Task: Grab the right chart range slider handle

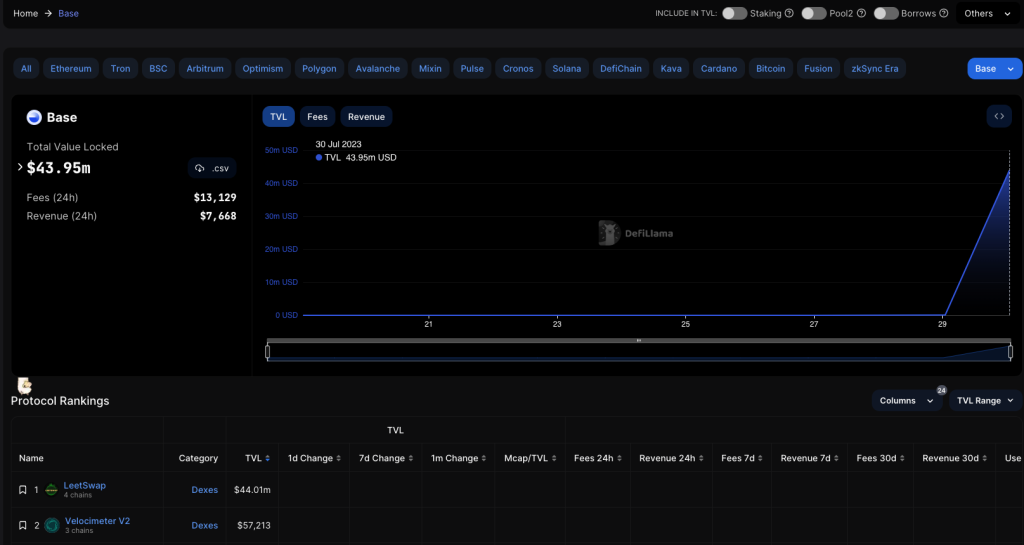Action: [x=1010, y=352]
